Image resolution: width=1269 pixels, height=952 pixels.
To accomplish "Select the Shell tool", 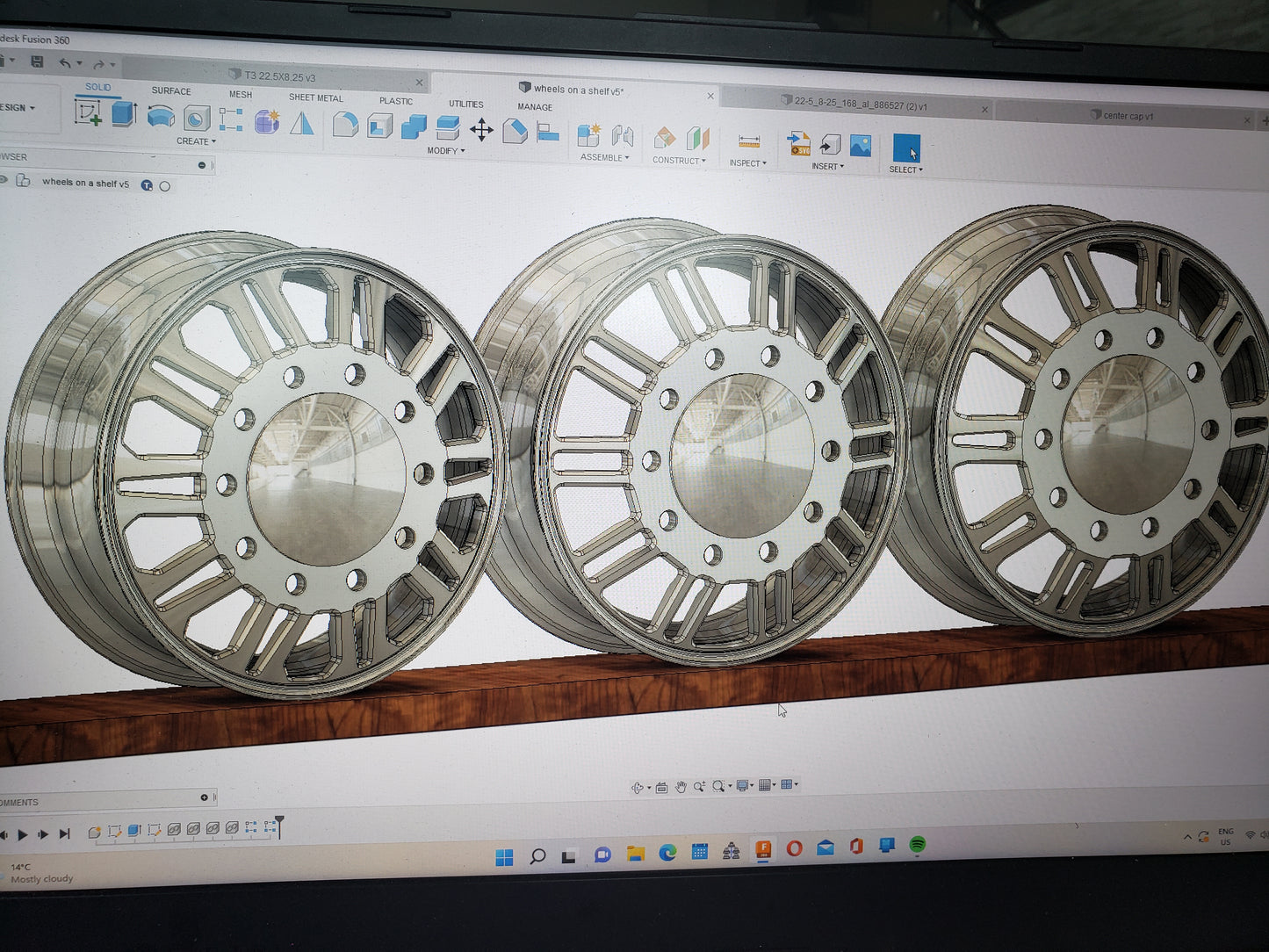I will pos(379,126).
